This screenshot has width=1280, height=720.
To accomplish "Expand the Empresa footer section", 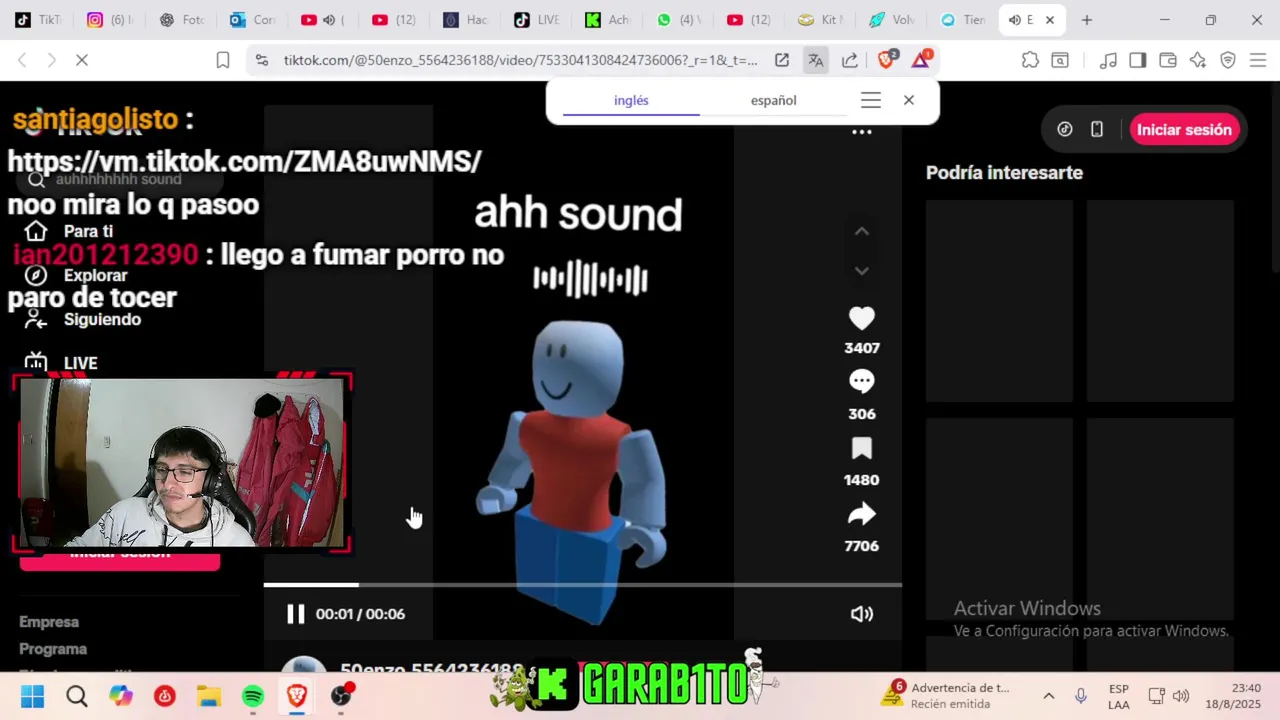I will point(49,622).
